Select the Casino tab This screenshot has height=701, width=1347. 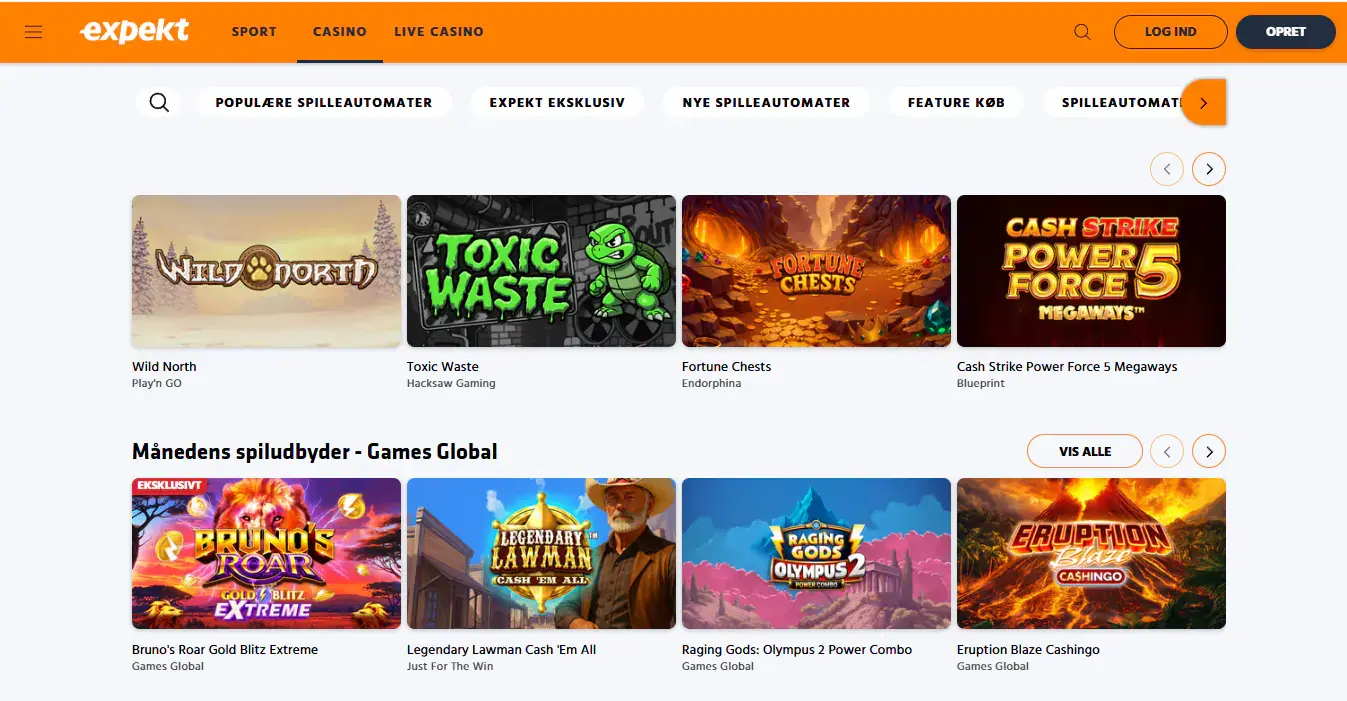(x=340, y=31)
